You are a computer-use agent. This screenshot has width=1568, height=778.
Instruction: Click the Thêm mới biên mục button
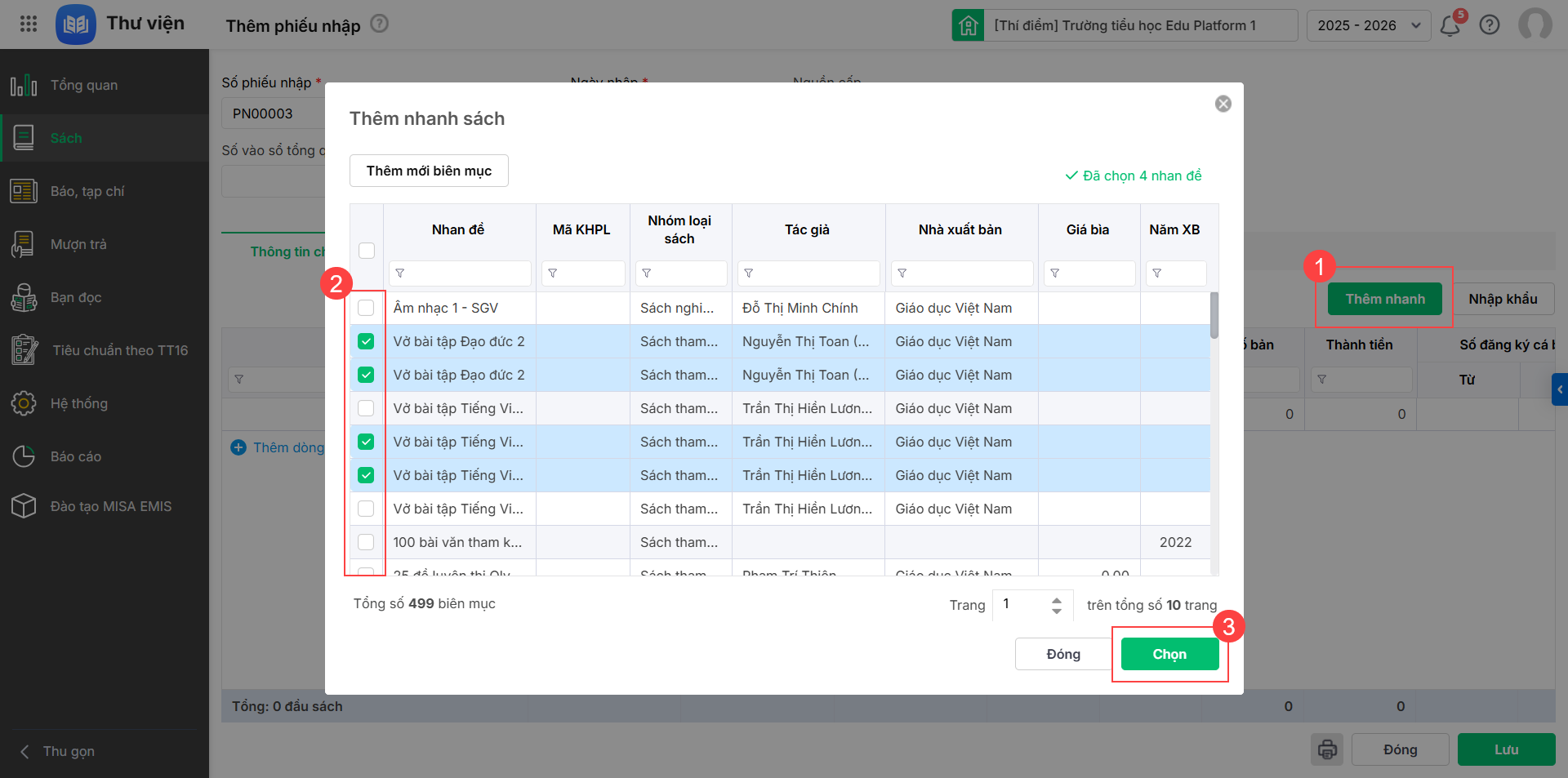tap(429, 171)
